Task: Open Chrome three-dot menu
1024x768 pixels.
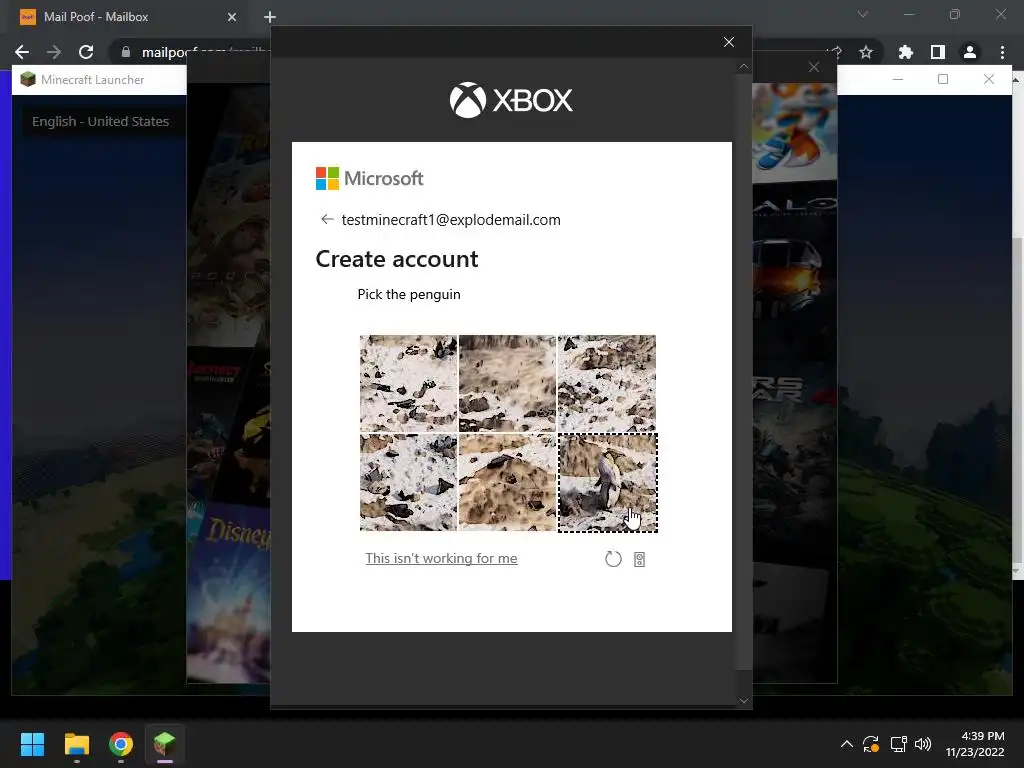Action: pyautogui.click(x=1002, y=52)
